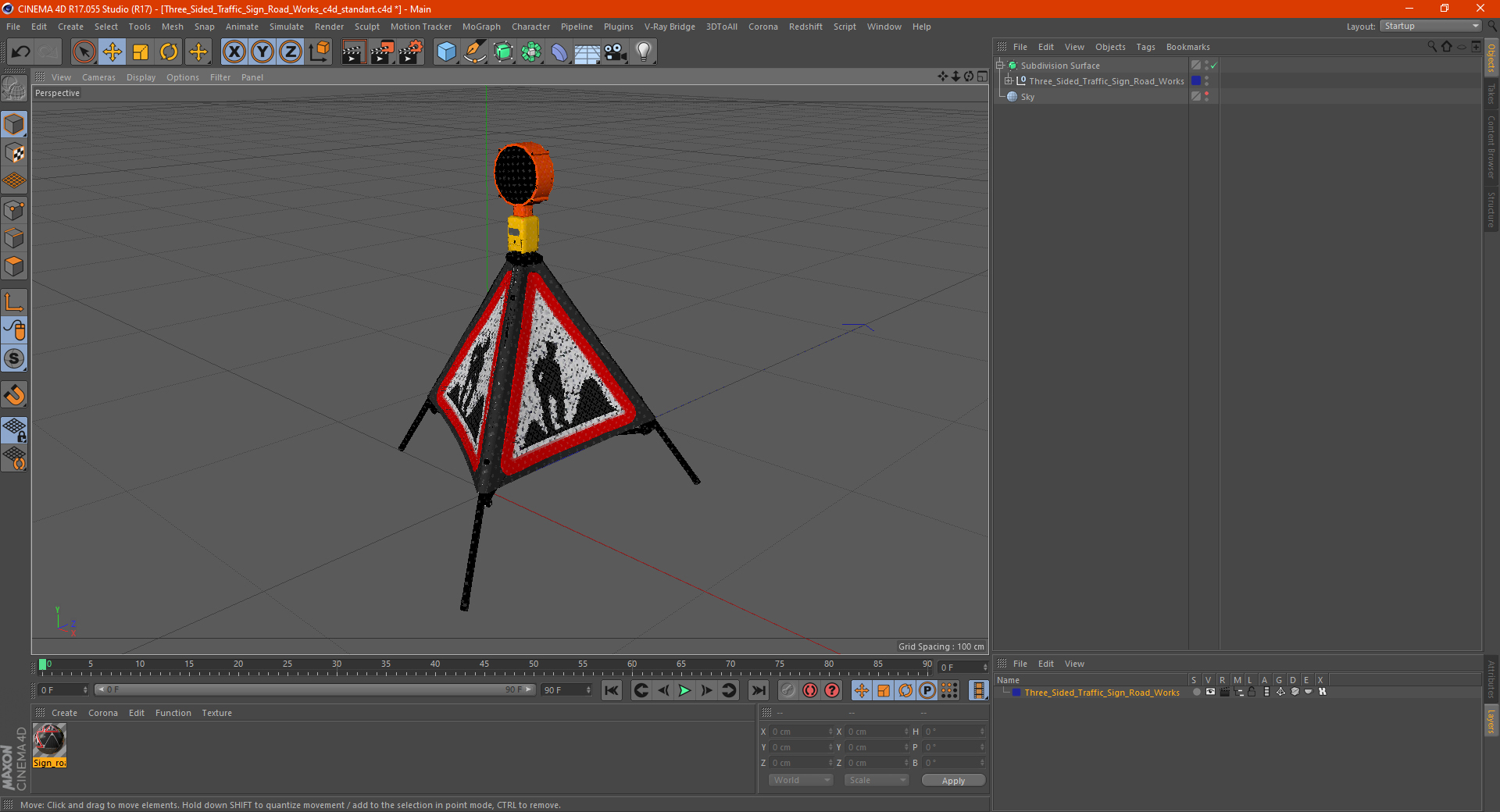Toggle Autokeying button
This screenshot has width=1500, height=812.
pyautogui.click(x=810, y=690)
